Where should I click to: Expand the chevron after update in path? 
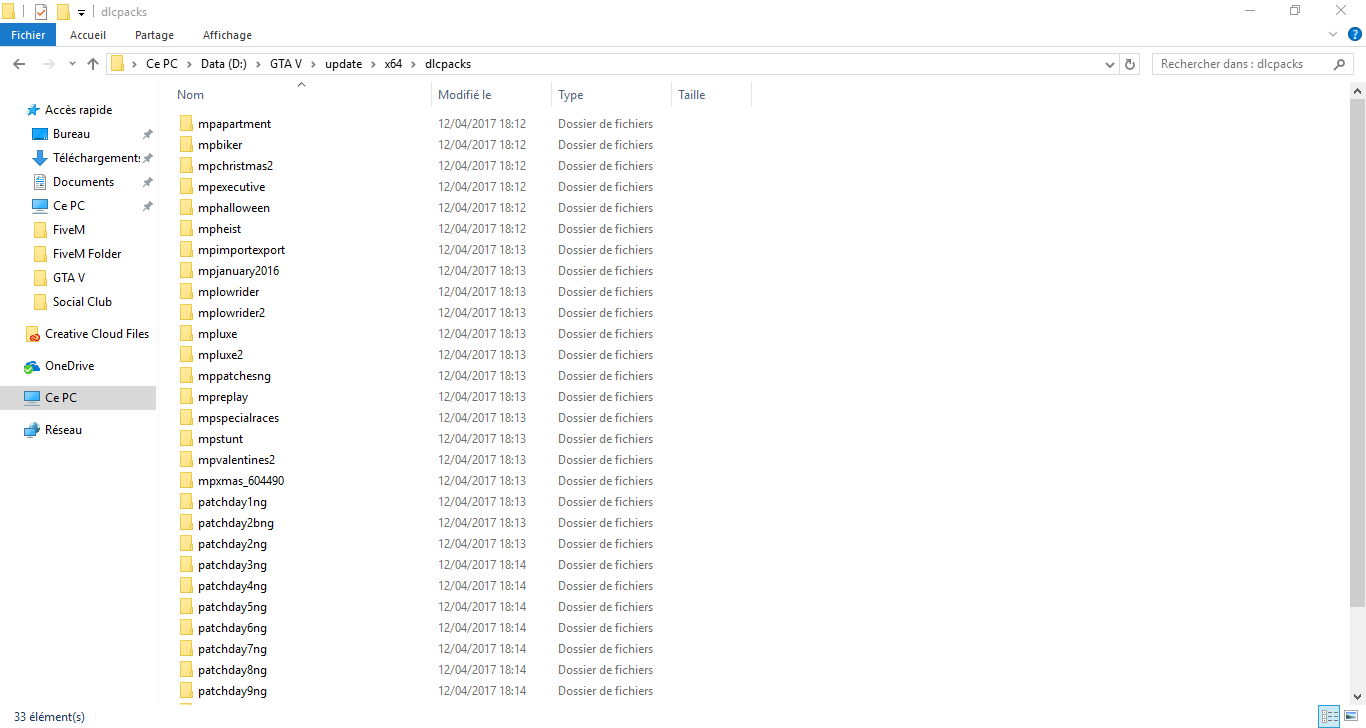tap(373, 64)
